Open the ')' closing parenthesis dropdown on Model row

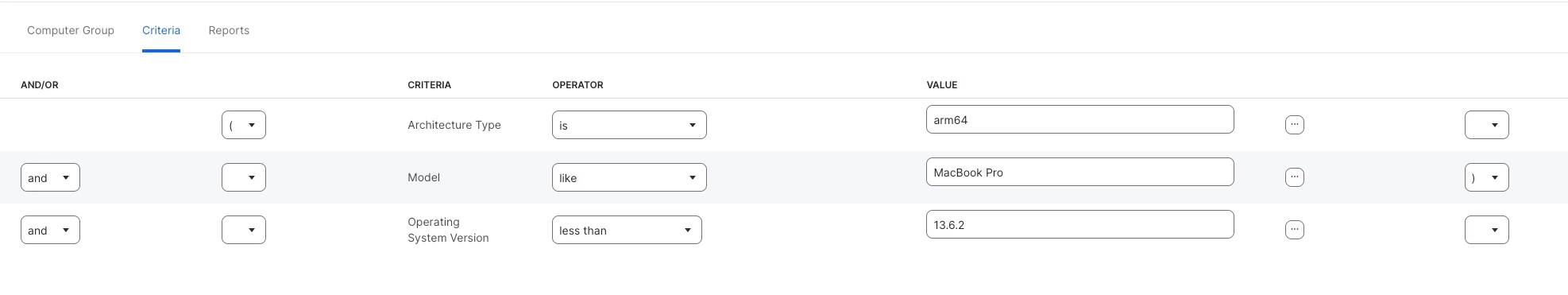point(1486,177)
